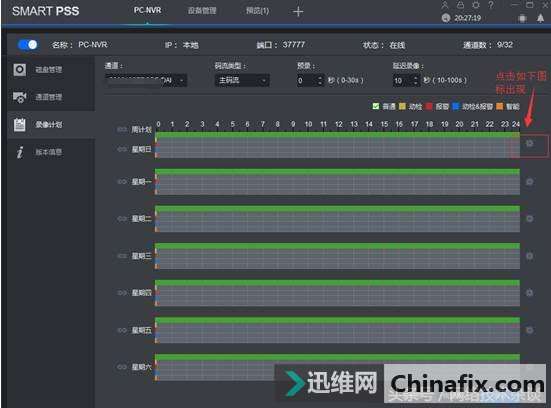Viewport: 551px width, 408px height.
Task: Open the gear settings for the 星期五 row
Action: pyautogui.click(x=530, y=330)
